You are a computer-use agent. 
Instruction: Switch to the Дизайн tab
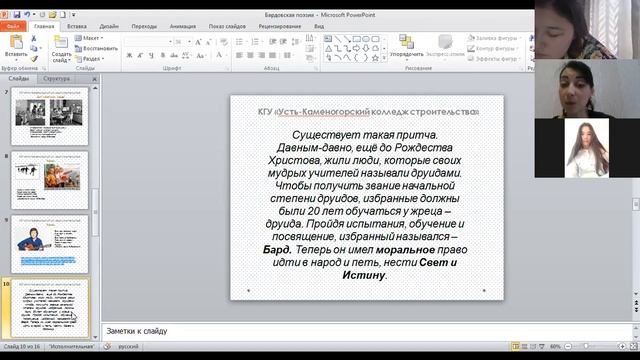pos(109,26)
